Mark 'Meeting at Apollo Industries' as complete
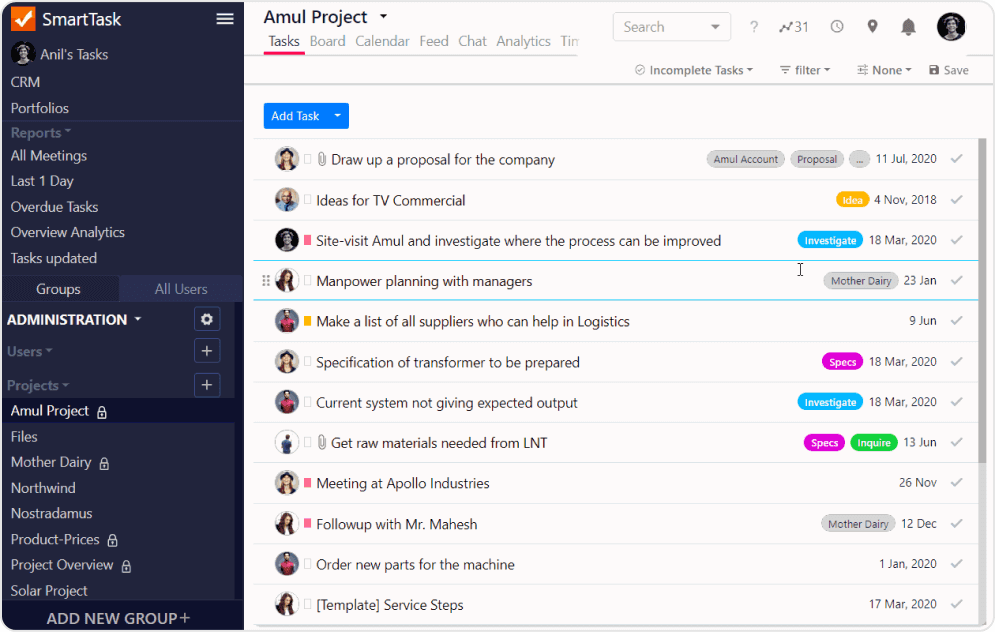995x632 pixels. coord(957,483)
